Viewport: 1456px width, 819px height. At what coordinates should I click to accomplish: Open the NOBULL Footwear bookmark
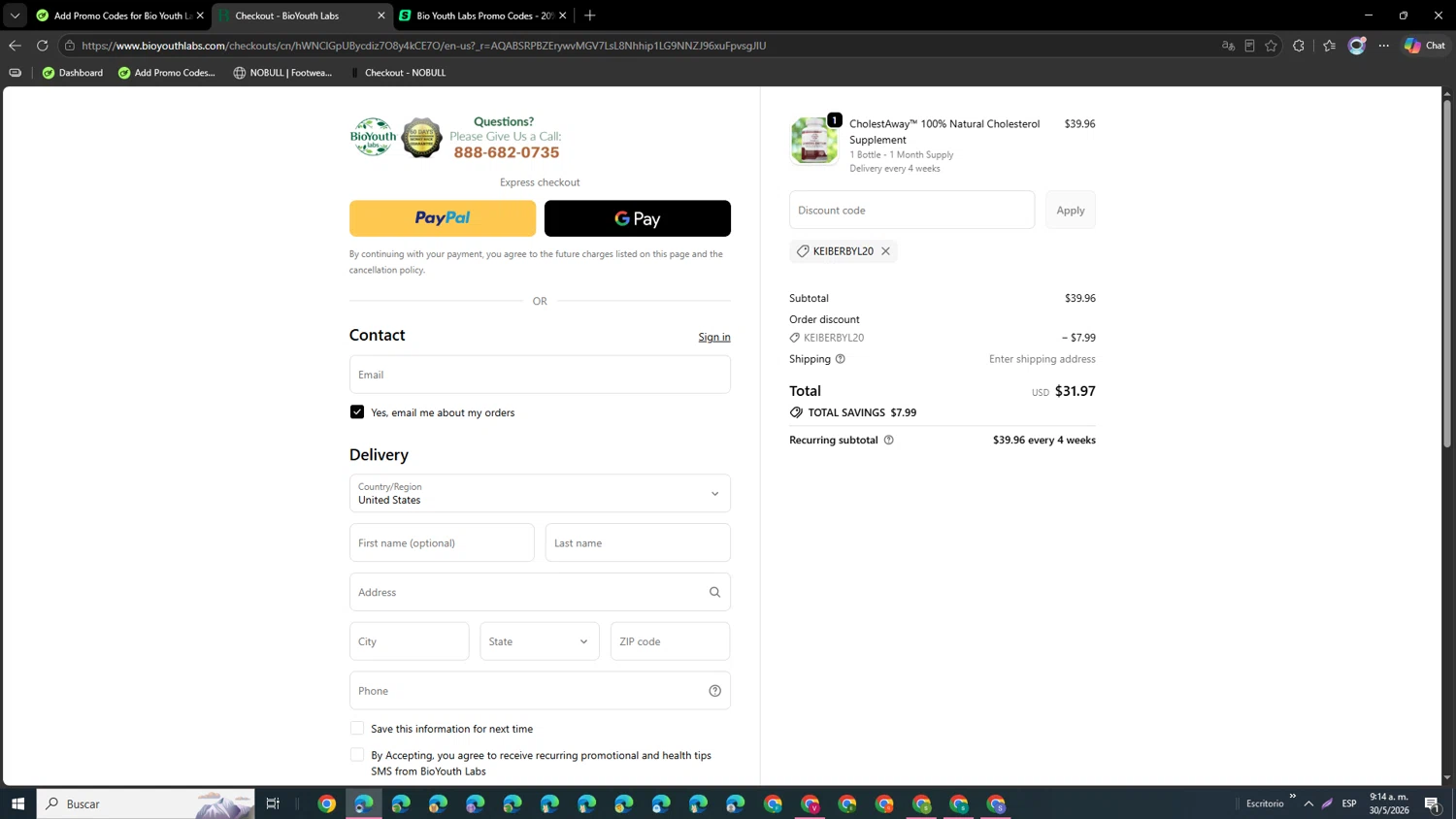(x=282, y=73)
